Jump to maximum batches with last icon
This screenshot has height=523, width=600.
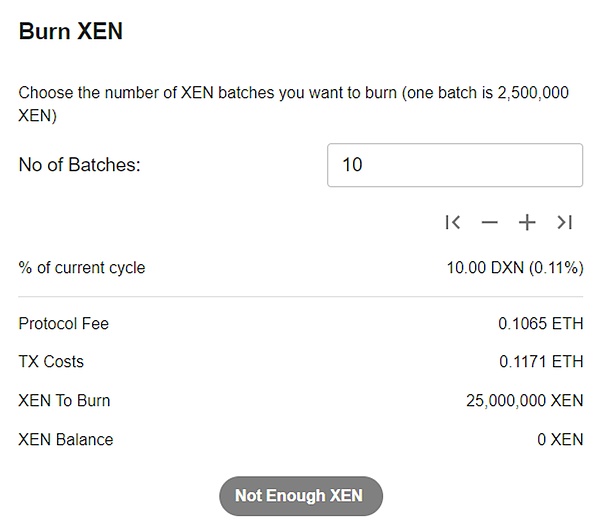pyautogui.click(x=564, y=222)
